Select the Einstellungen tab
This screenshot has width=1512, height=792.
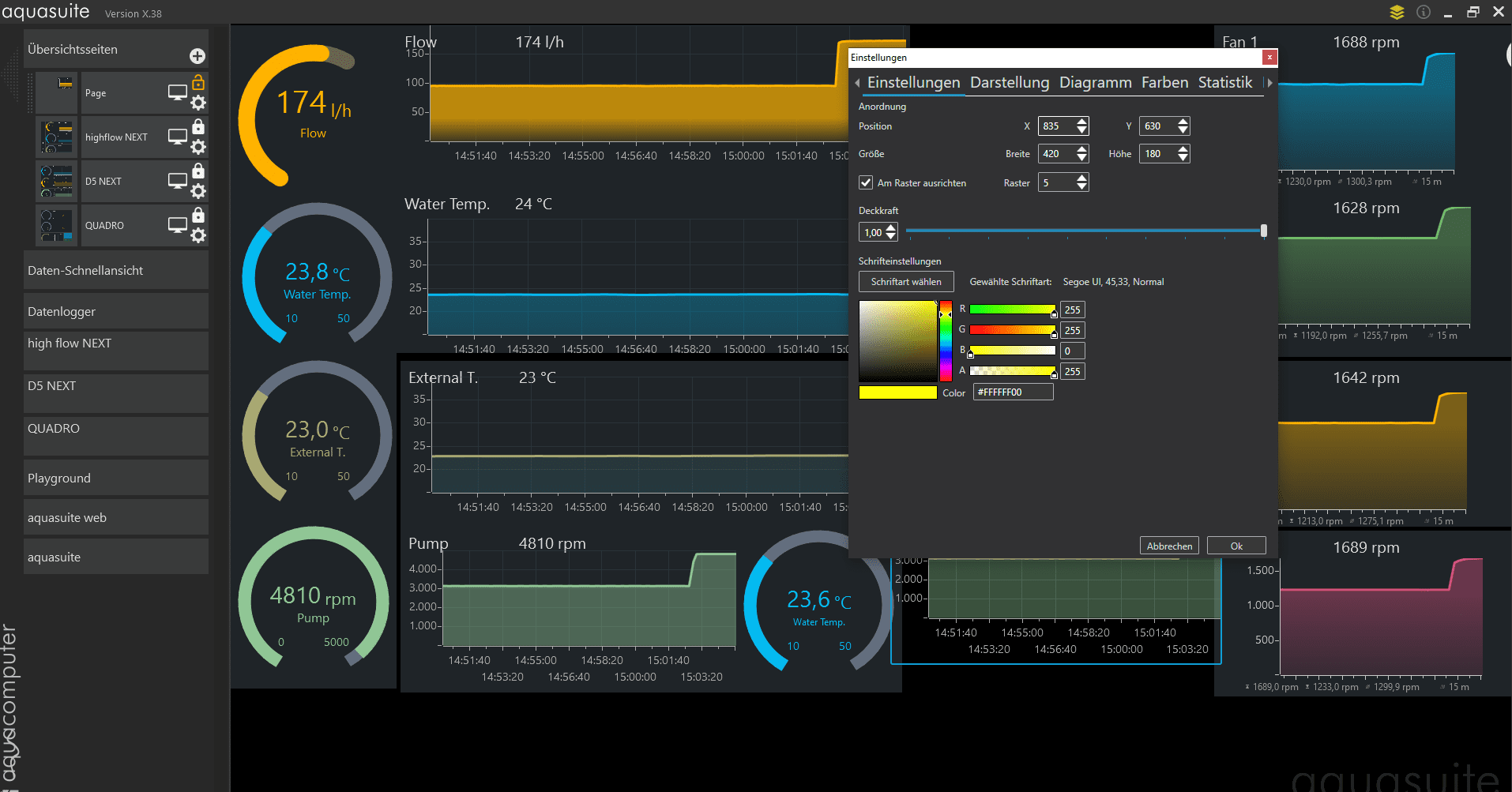click(x=913, y=82)
